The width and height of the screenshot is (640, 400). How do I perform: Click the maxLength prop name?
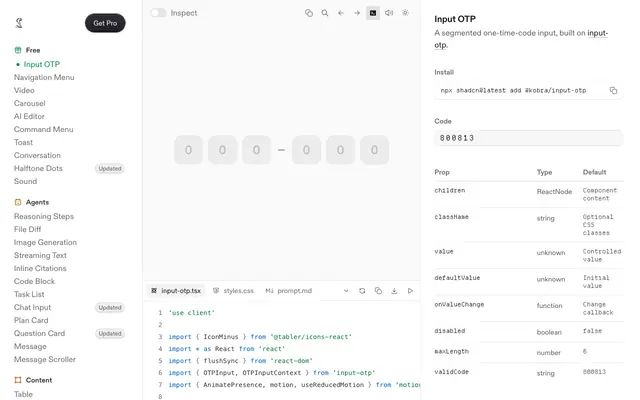coord(451,351)
